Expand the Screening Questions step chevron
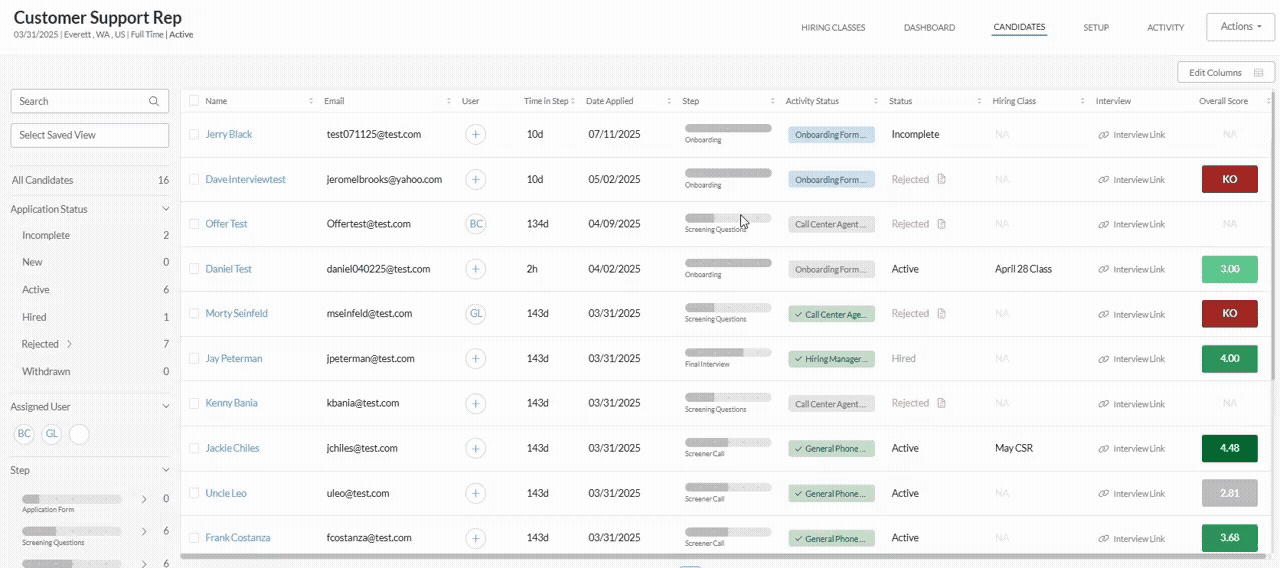 144,531
